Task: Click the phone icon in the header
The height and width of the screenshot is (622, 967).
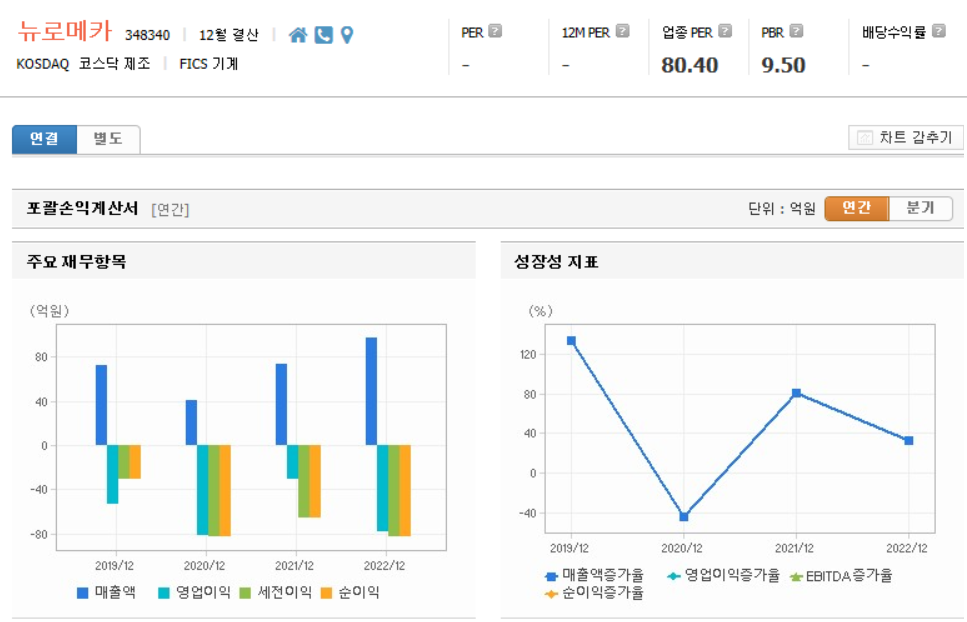Action: [323, 32]
